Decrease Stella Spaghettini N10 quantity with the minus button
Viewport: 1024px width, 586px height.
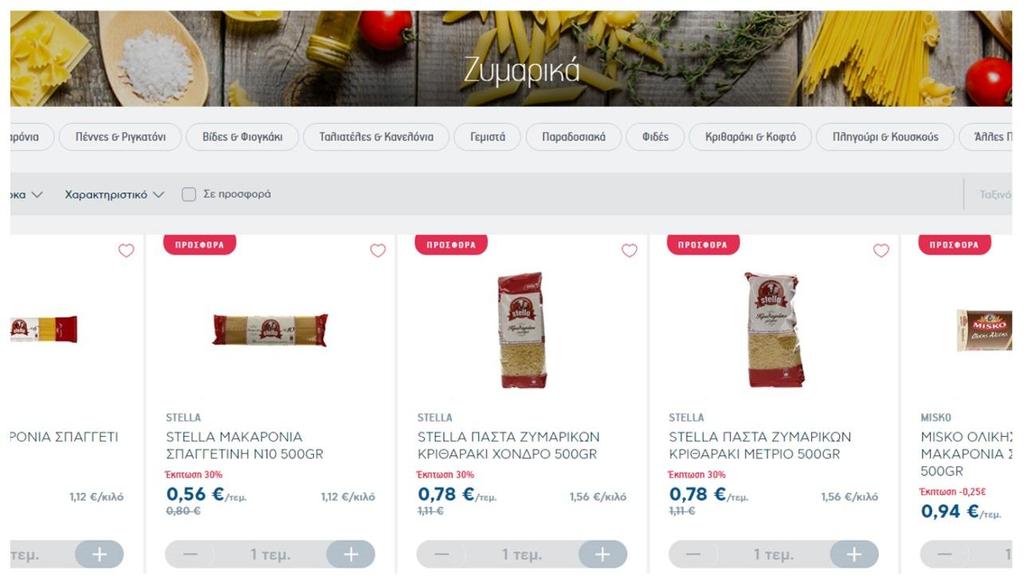[x=190, y=554]
